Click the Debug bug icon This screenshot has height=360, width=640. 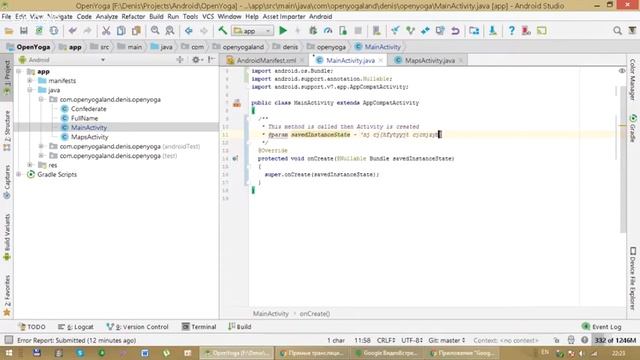[x=313, y=31]
